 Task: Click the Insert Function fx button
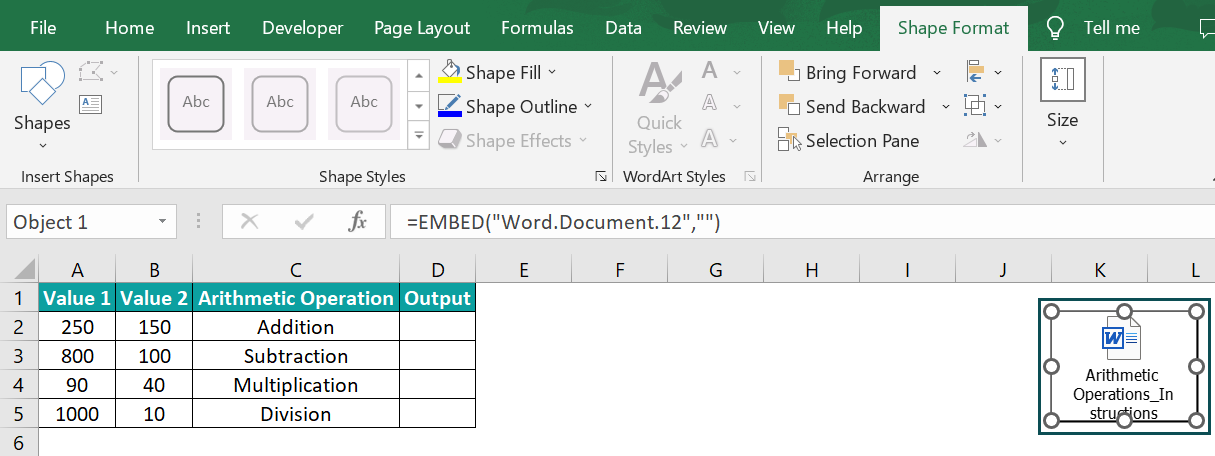[x=357, y=222]
